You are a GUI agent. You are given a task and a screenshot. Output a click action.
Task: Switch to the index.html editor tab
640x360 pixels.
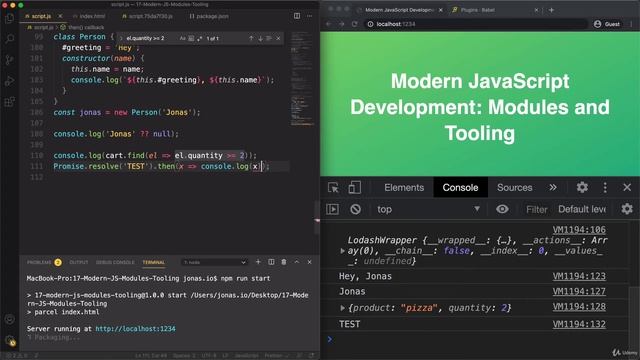[x=89, y=16]
